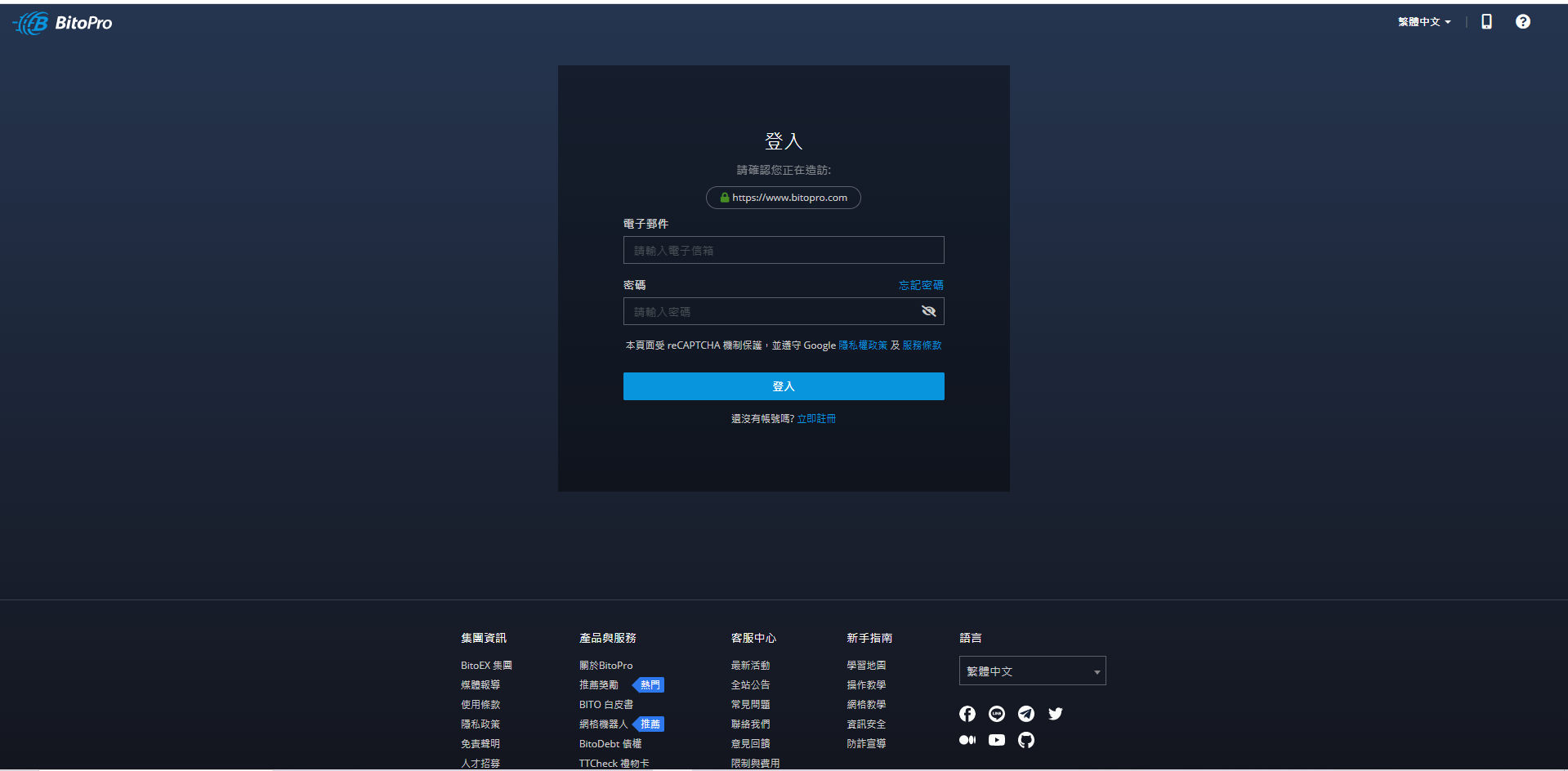The image size is (1568, 771).
Task: Open the Google 隱私權政策 link
Action: coord(863,345)
